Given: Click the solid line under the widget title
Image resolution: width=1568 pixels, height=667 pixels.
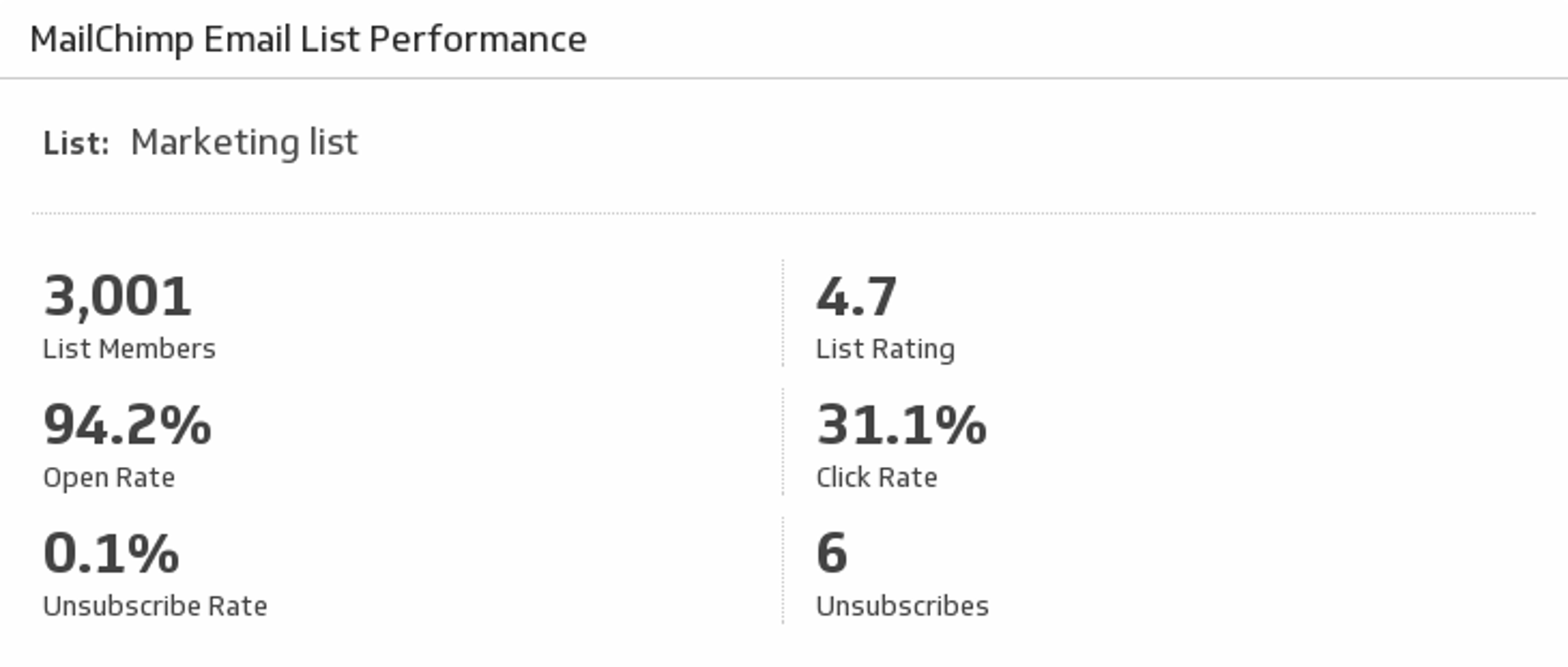Looking at the screenshot, I should coord(784,78).
